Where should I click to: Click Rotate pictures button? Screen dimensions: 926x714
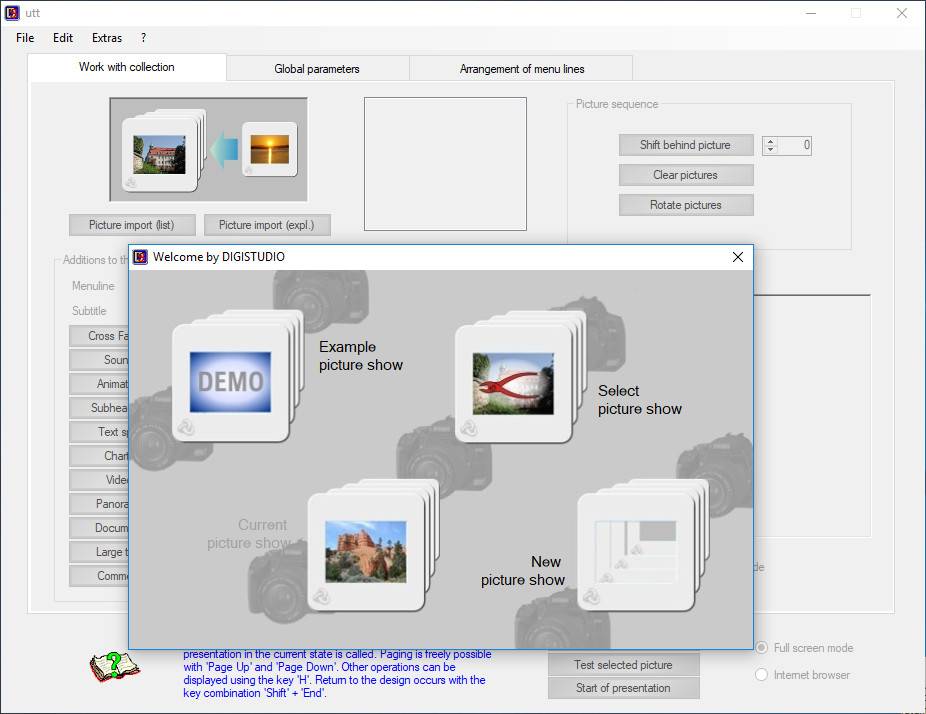686,205
